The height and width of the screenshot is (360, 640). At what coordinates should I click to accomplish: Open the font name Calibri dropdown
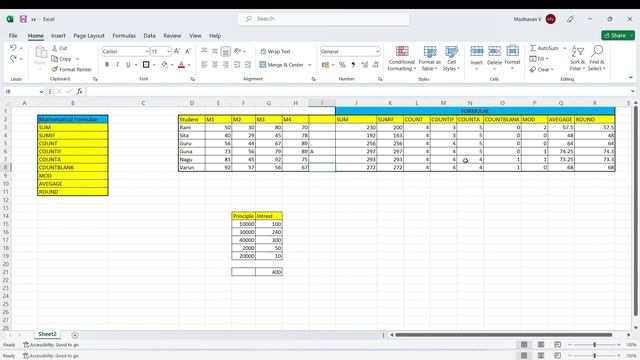click(146, 51)
